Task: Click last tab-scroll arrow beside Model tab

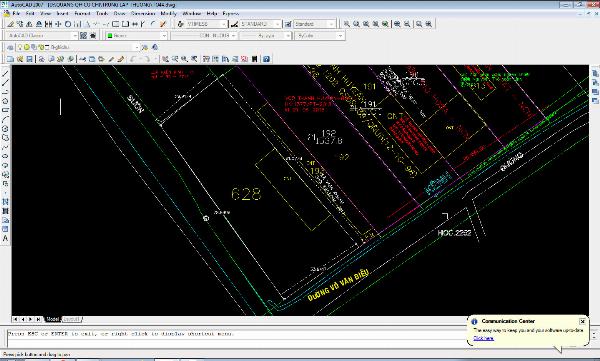Action: click(38, 319)
